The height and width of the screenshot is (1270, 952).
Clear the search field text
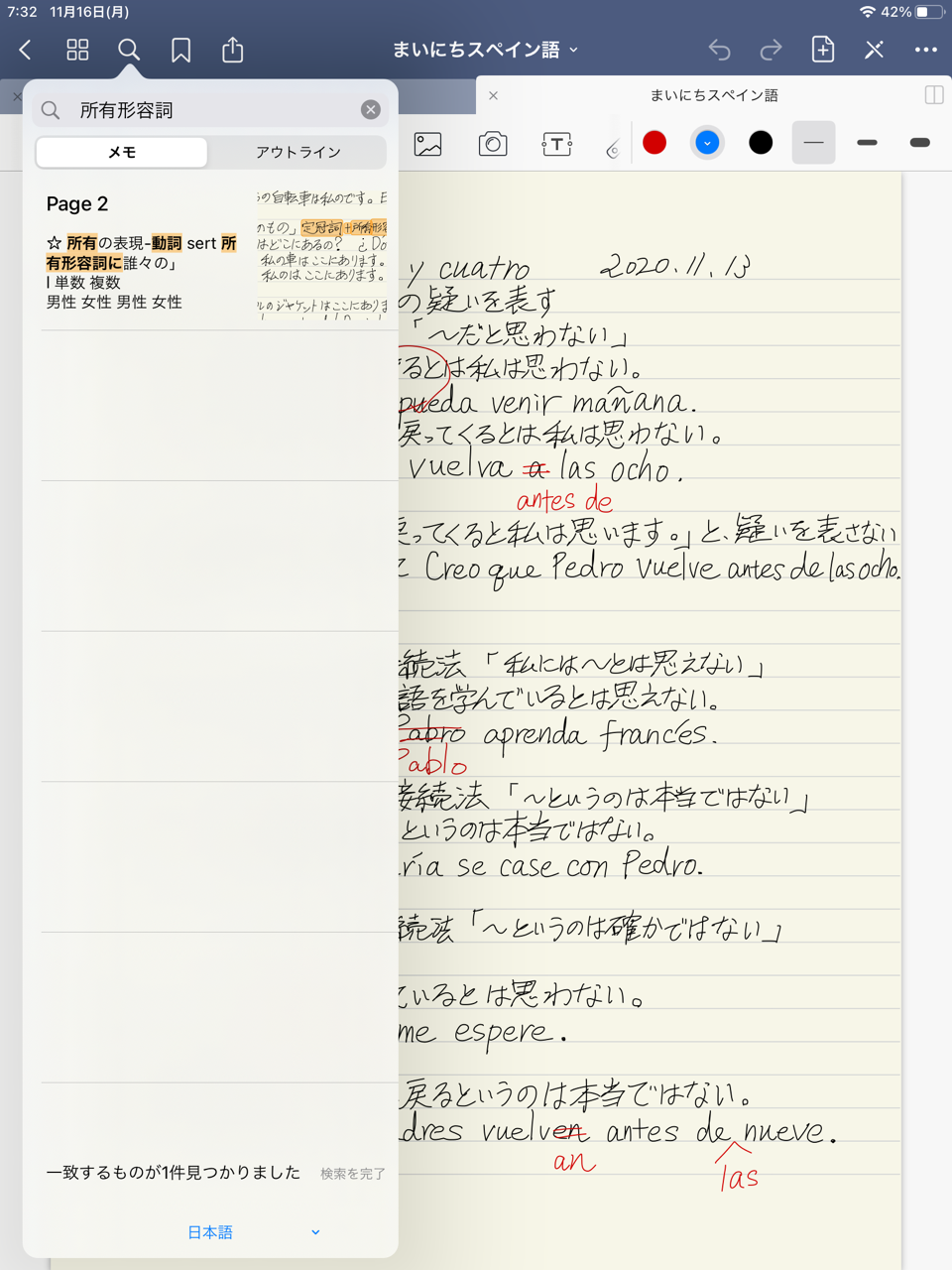[370, 109]
